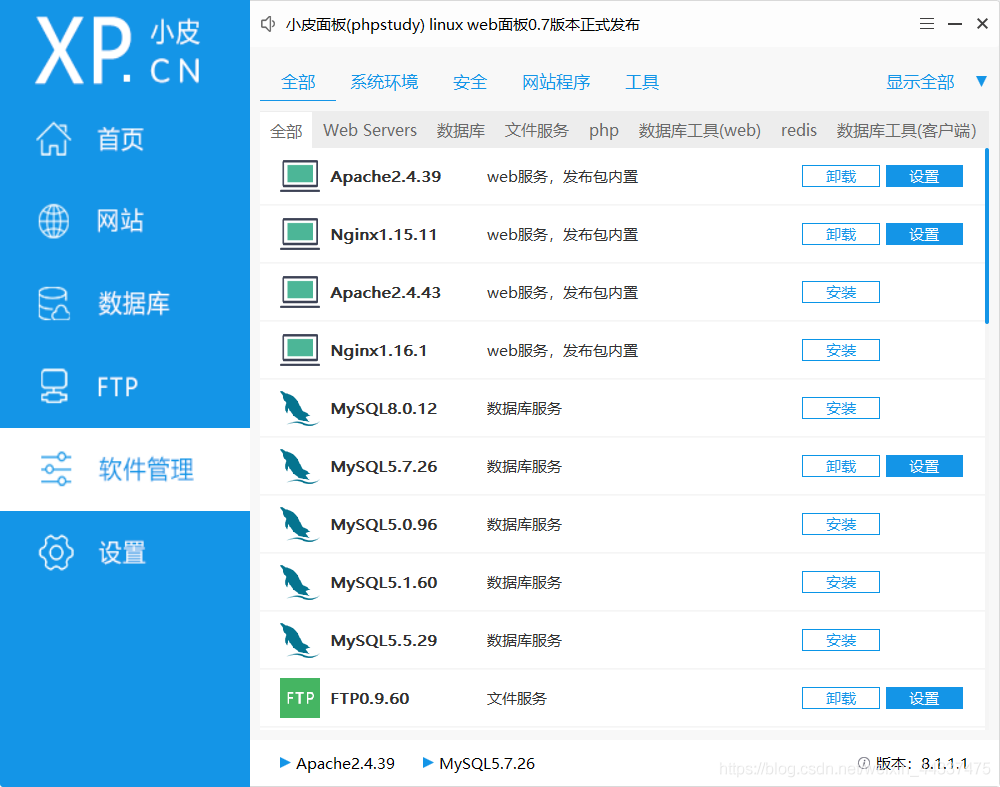
Task: Click the Apache2.4.39 monitor icon
Action: click(300, 177)
